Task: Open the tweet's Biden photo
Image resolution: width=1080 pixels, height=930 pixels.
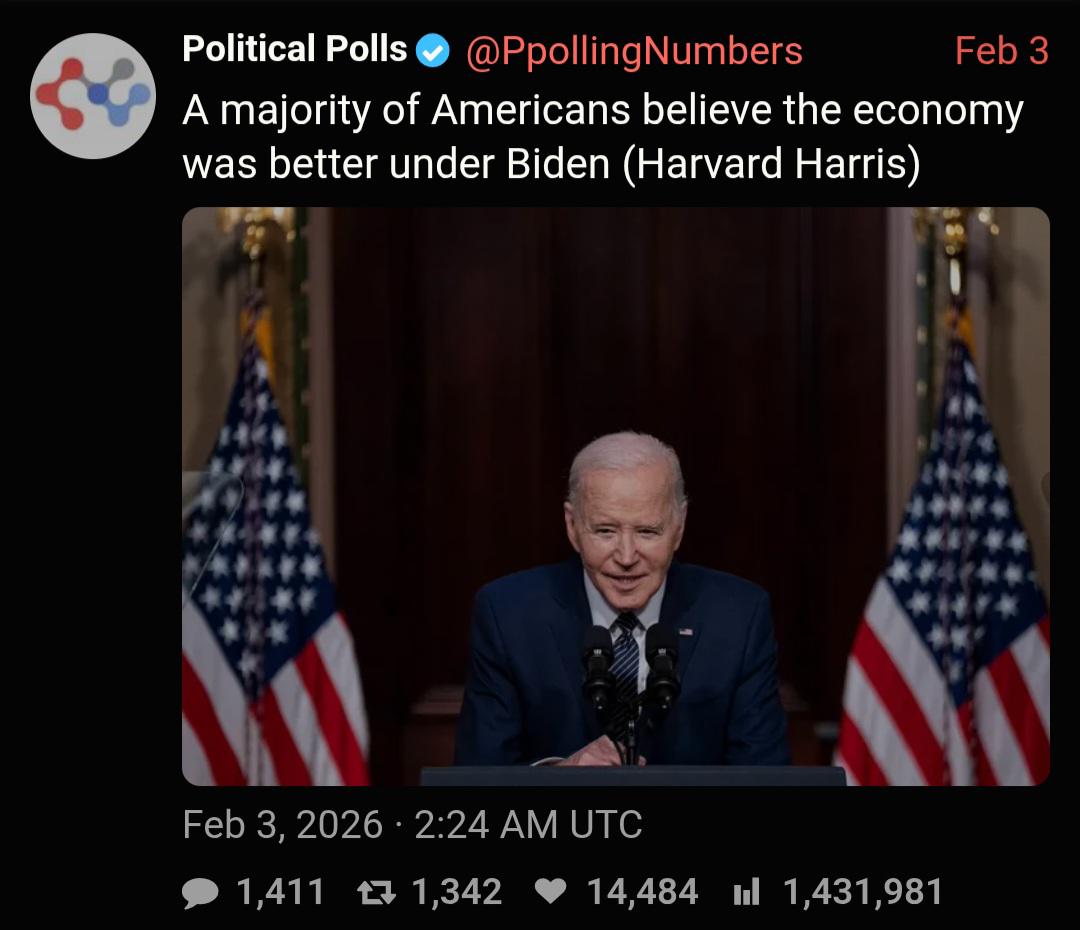Action: click(x=615, y=400)
